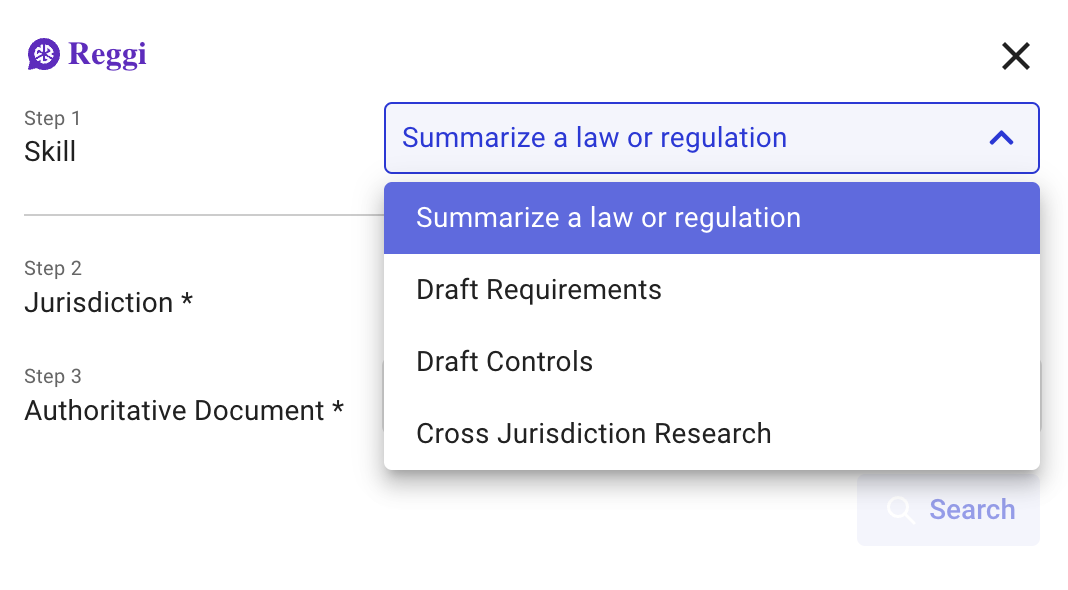Choose "Draft Requirements" from skill list
1068x590 pixels.
pos(539,290)
